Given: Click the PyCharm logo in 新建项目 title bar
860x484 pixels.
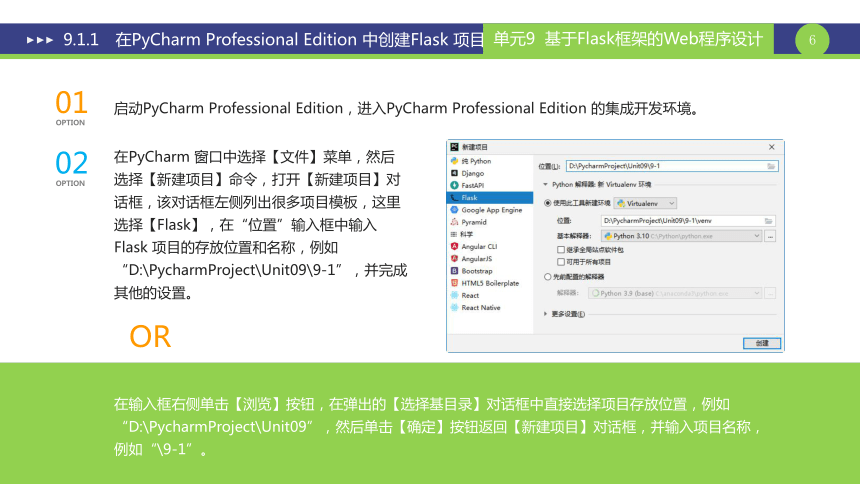Looking at the screenshot, I should pos(454,147).
